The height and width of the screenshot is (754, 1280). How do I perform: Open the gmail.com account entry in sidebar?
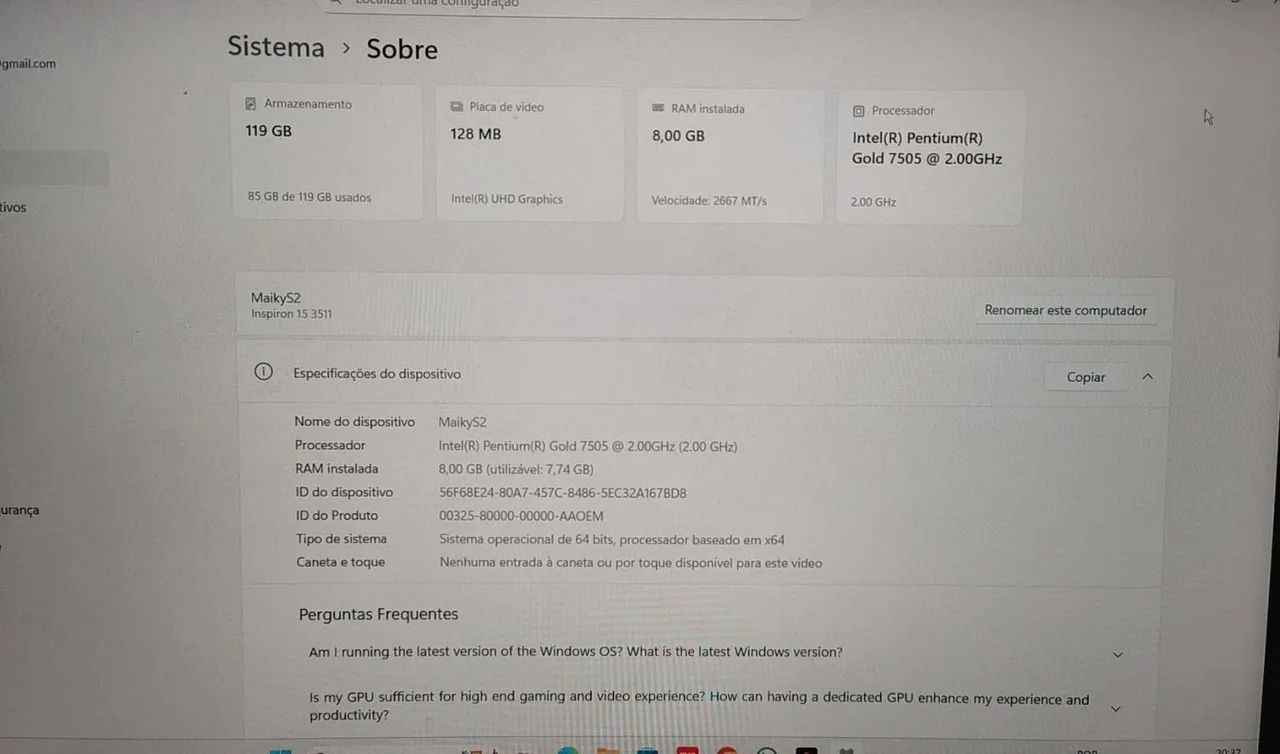point(28,64)
